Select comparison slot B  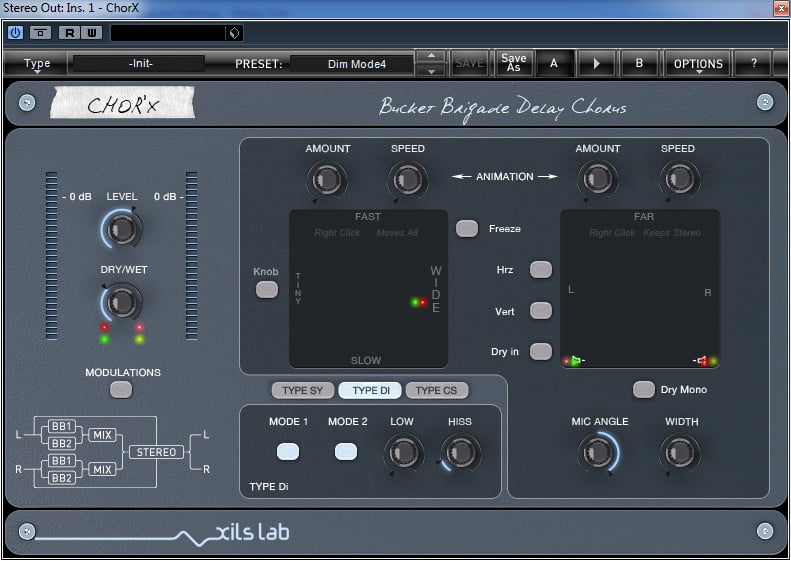(639, 63)
